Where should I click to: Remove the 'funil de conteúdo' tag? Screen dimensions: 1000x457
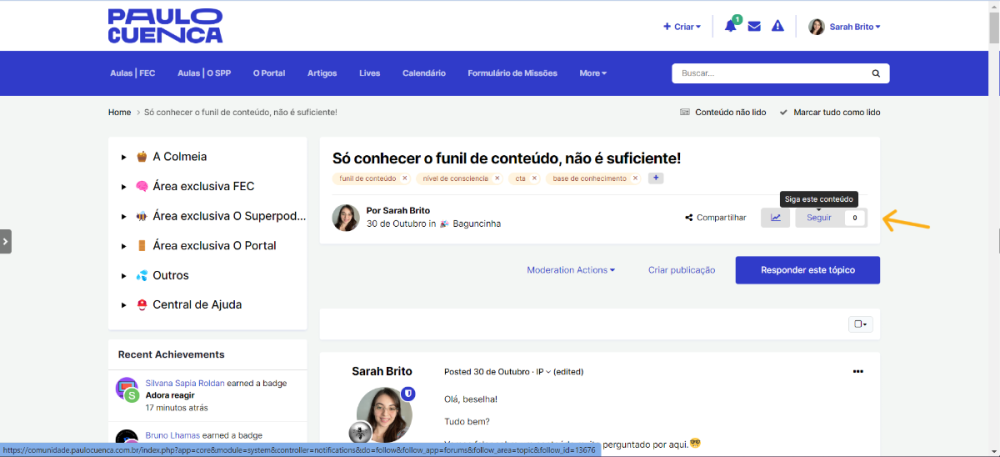404,178
